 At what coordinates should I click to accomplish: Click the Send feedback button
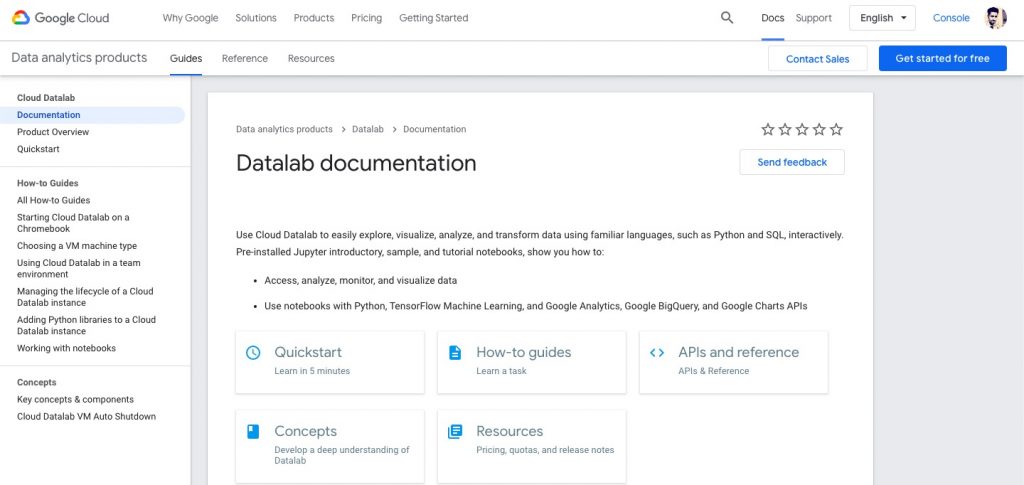tap(792, 162)
